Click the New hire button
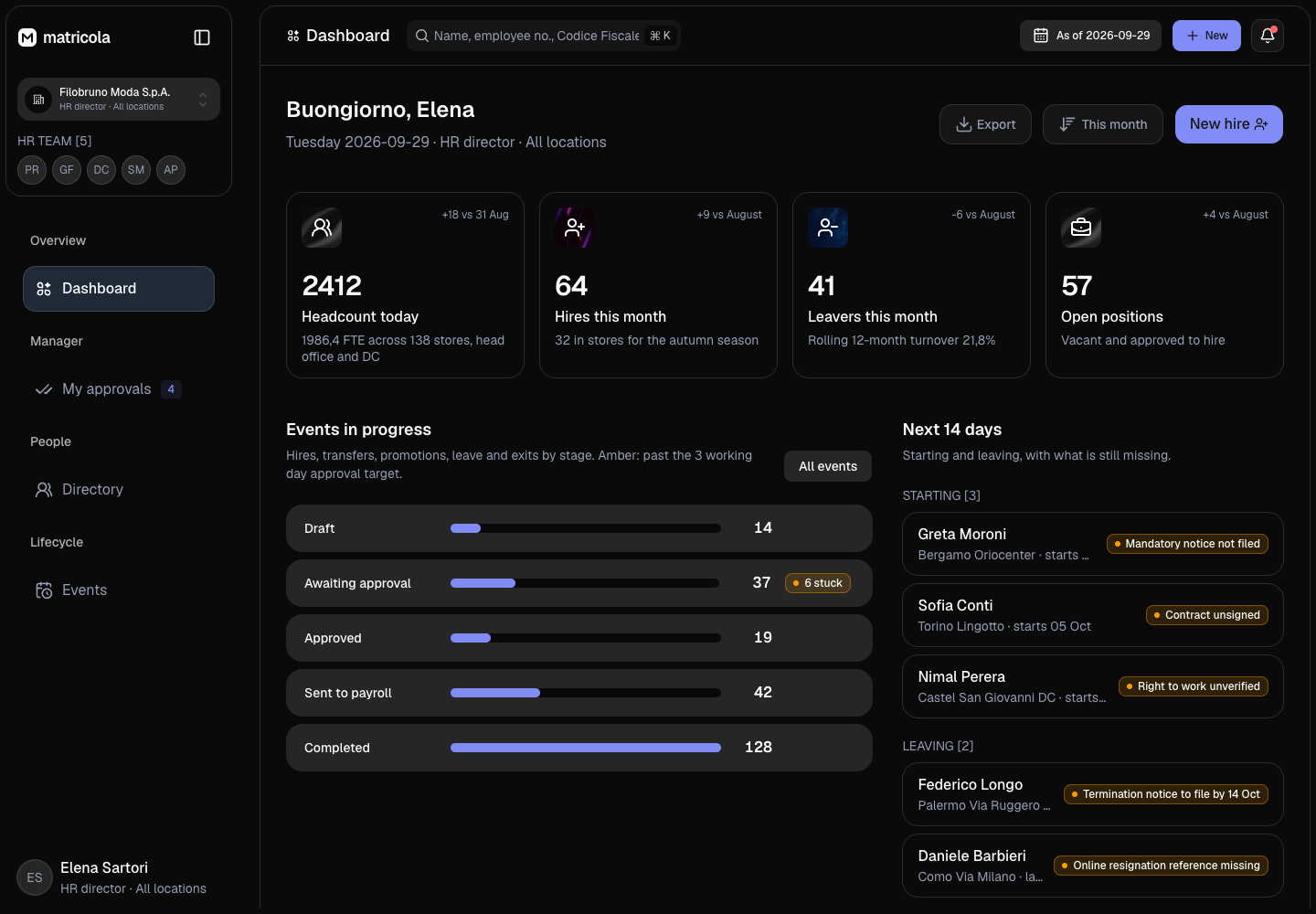 pos(1229,124)
